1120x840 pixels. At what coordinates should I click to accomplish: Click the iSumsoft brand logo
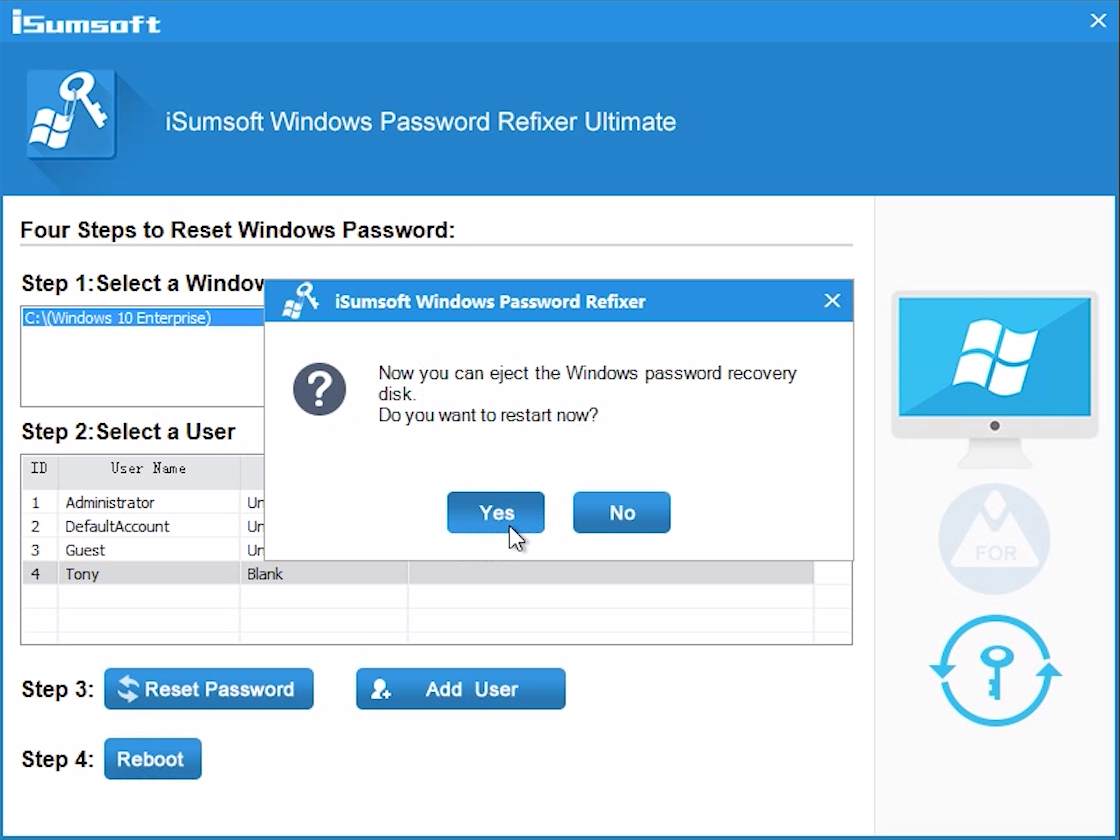(x=86, y=22)
